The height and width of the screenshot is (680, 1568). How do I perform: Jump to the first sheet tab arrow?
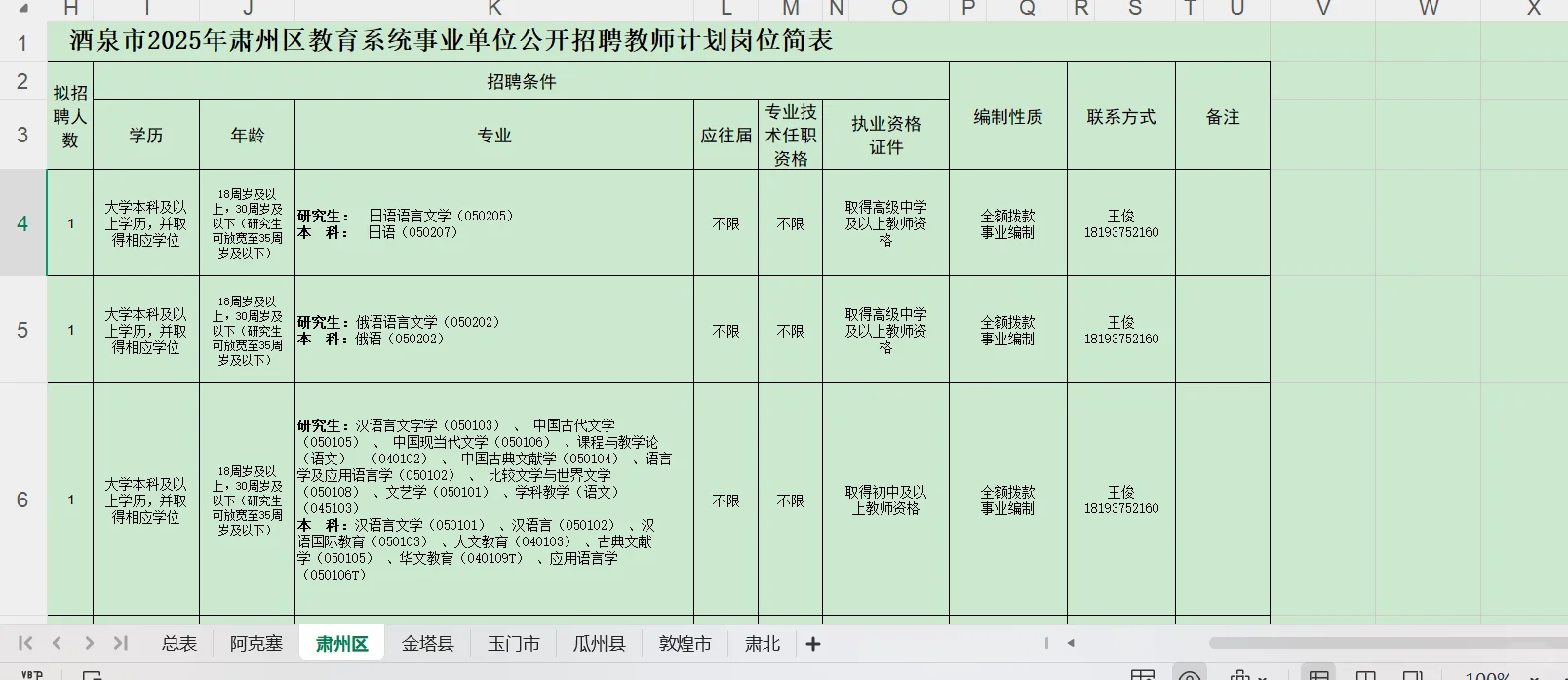tap(25, 643)
